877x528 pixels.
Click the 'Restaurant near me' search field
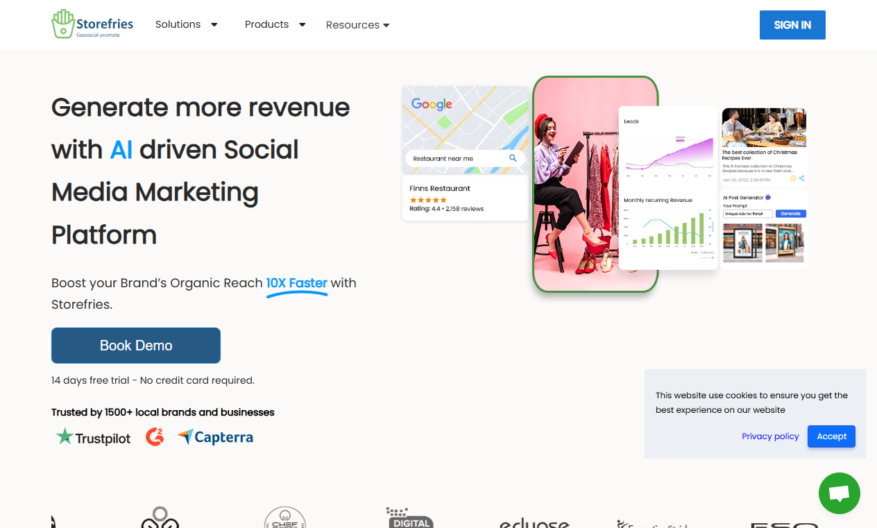[x=465, y=158]
